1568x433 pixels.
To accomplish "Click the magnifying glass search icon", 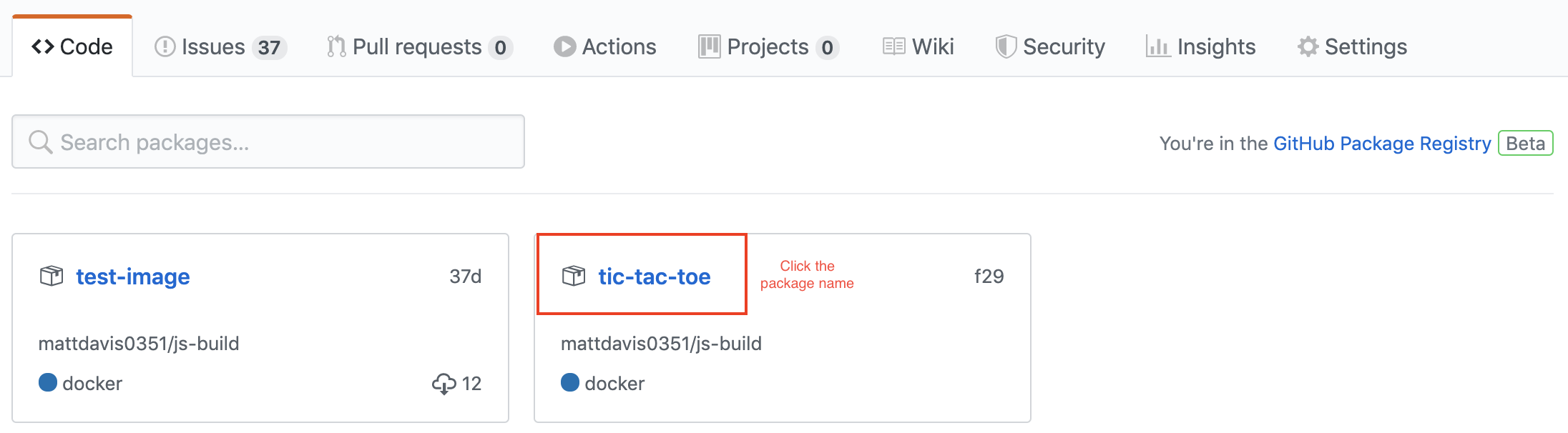I will click(x=40, y=142).
